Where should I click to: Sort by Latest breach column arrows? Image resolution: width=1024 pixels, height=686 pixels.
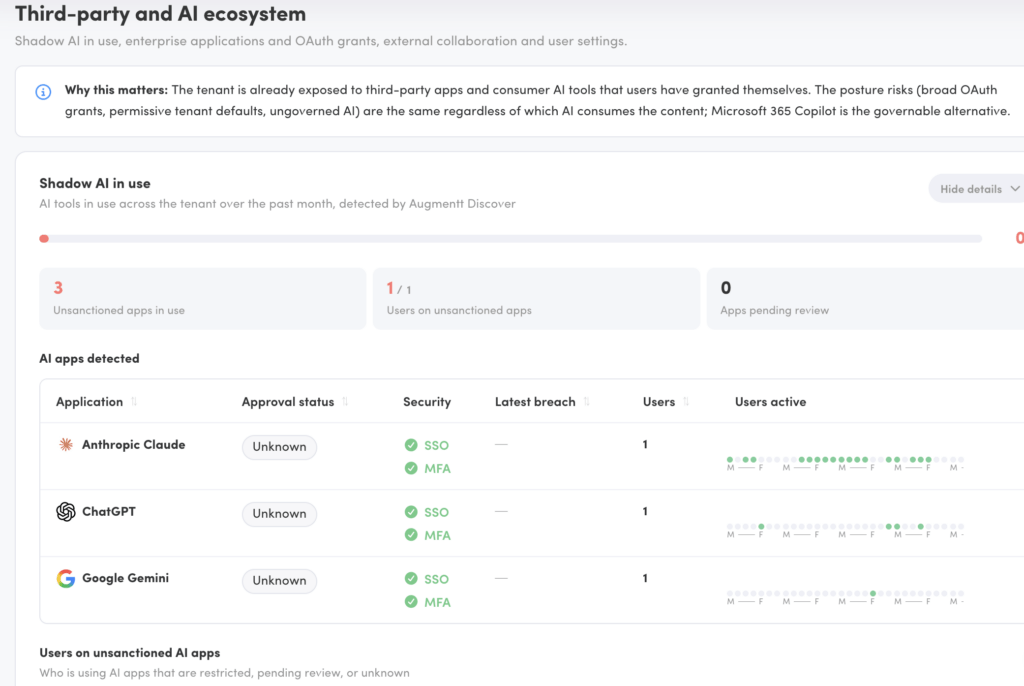[x=586, y=402]
